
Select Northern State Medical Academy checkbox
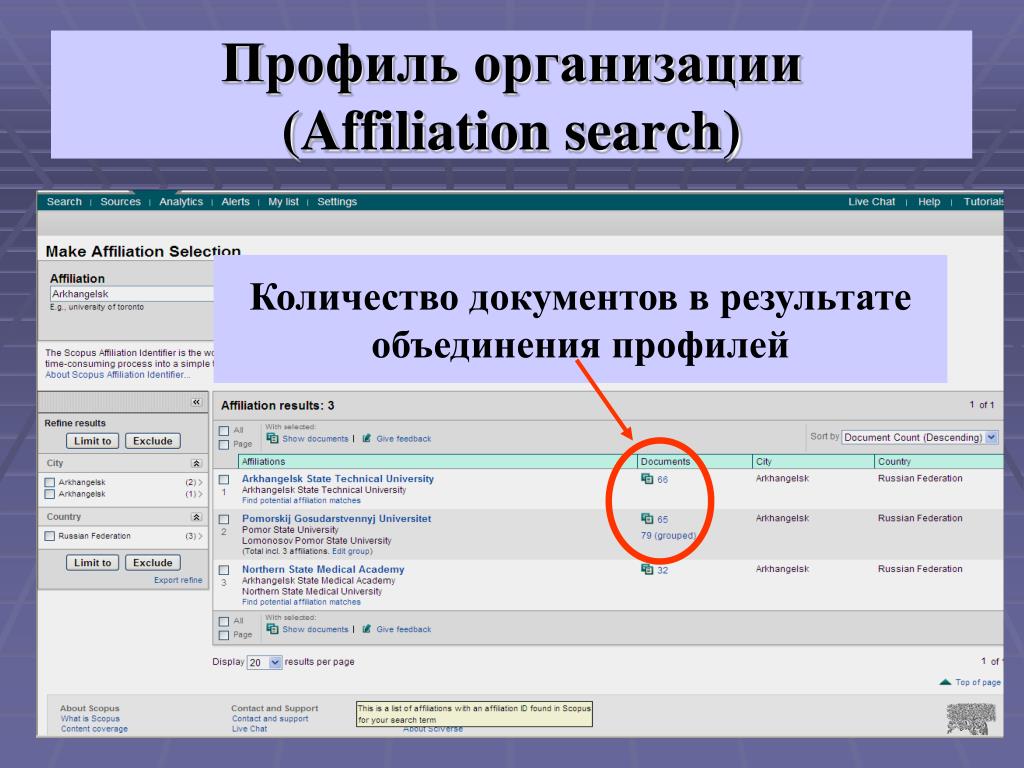click(x=224, y=570)
